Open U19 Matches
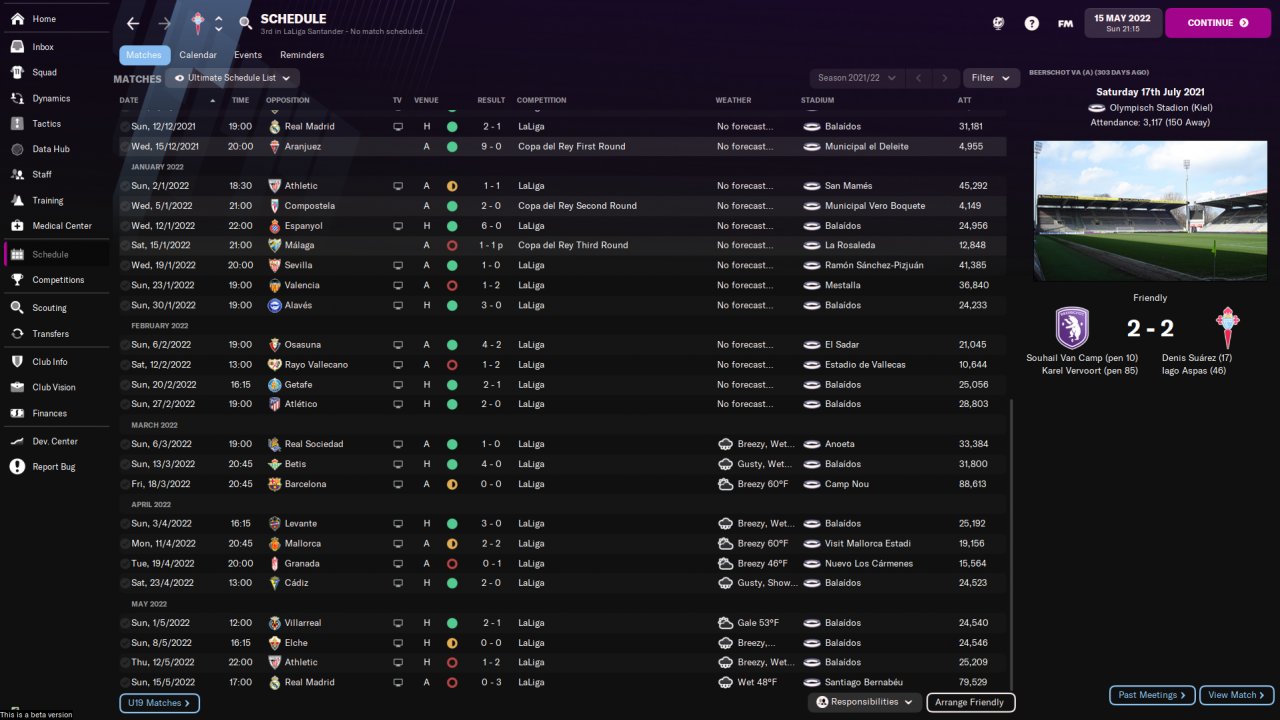 pyautogui.click(x=159, y=703)
